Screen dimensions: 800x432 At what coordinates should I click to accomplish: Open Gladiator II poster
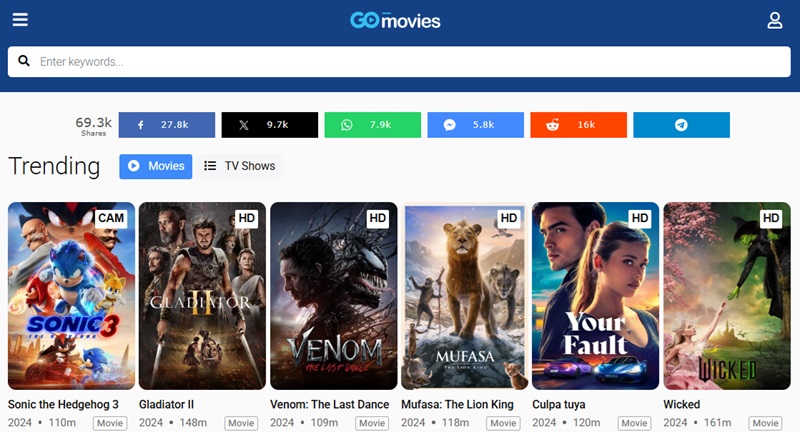pyautogui.click(x=202, y=296)
